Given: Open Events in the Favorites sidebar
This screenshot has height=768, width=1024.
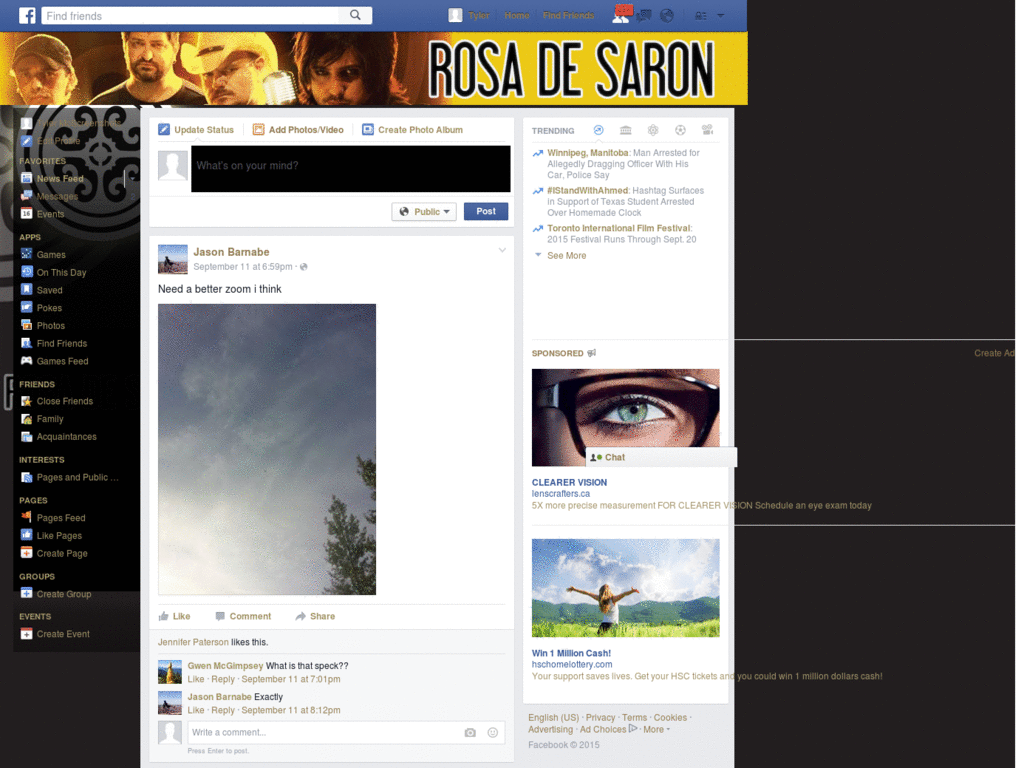Looking at the screenshot, I should 50,214.
